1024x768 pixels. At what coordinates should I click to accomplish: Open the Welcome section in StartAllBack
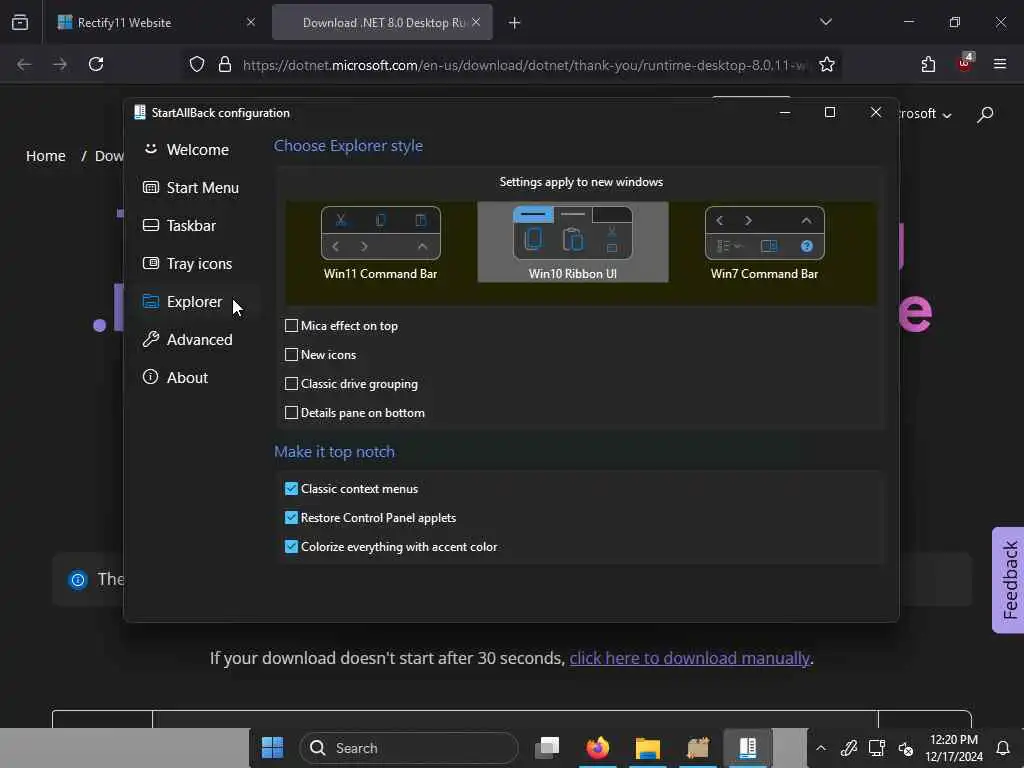click(186, 150)
